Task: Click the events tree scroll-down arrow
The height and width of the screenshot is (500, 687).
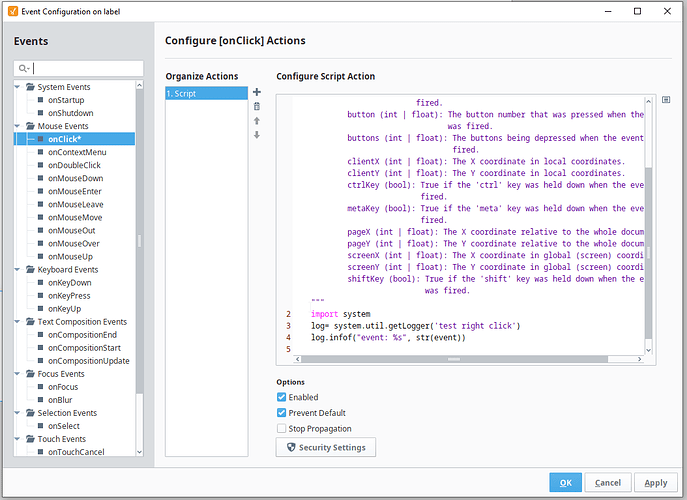Action: coord(139,452)
